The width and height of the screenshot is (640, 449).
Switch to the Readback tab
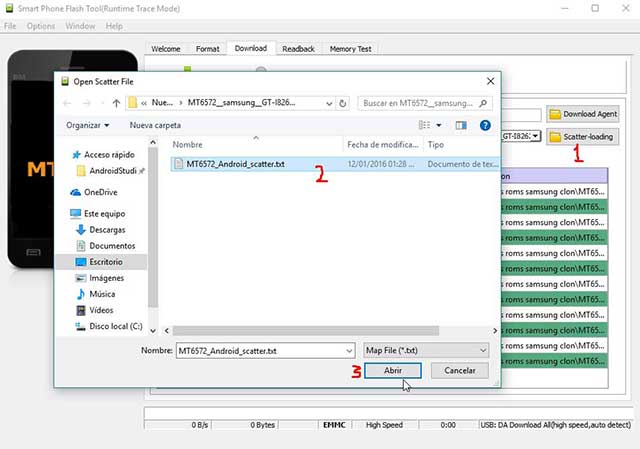298,49
